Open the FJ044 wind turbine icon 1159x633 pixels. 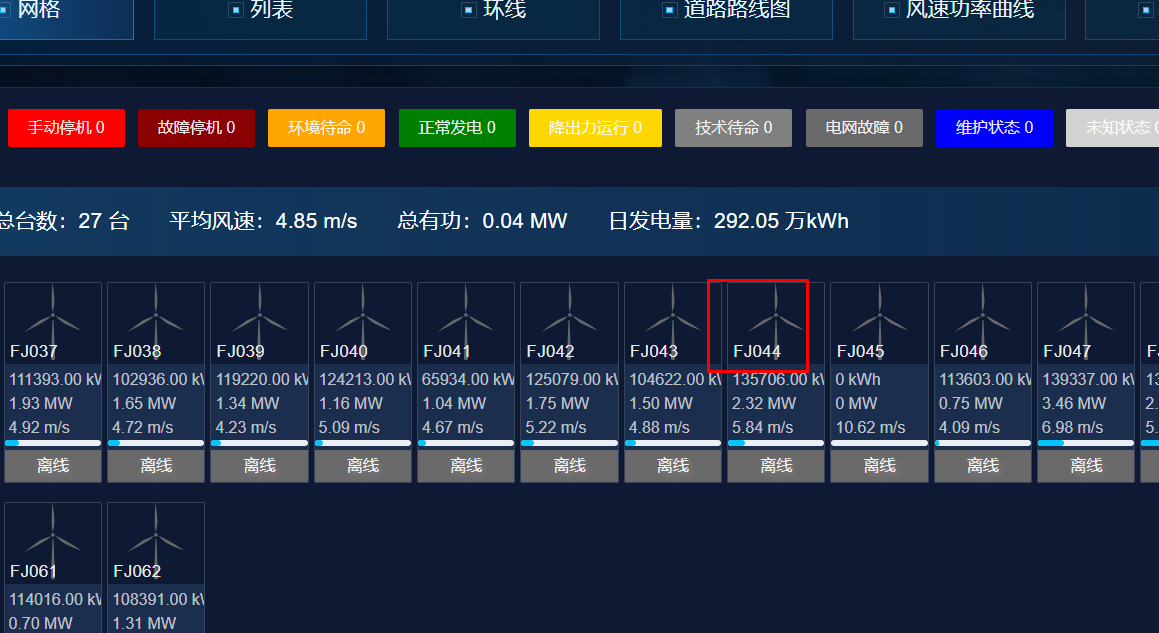click(776, 312)
